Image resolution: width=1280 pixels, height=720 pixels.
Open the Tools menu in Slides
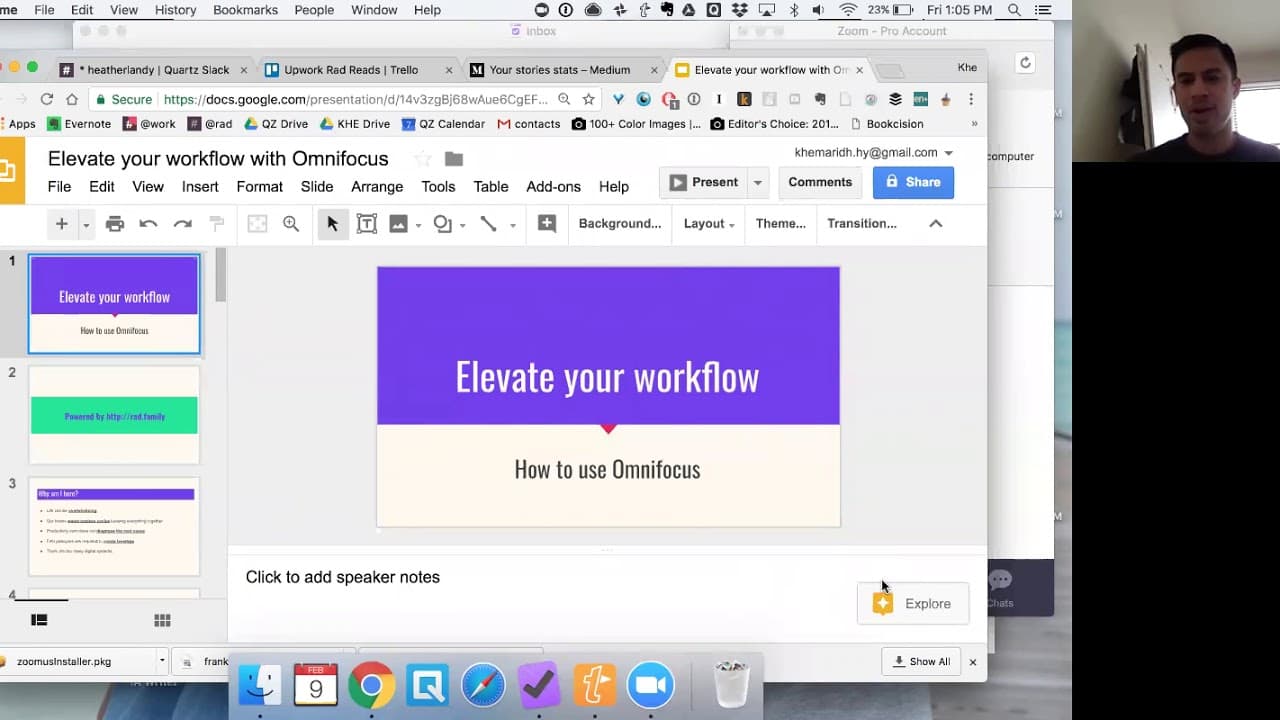tap(438, 187)
